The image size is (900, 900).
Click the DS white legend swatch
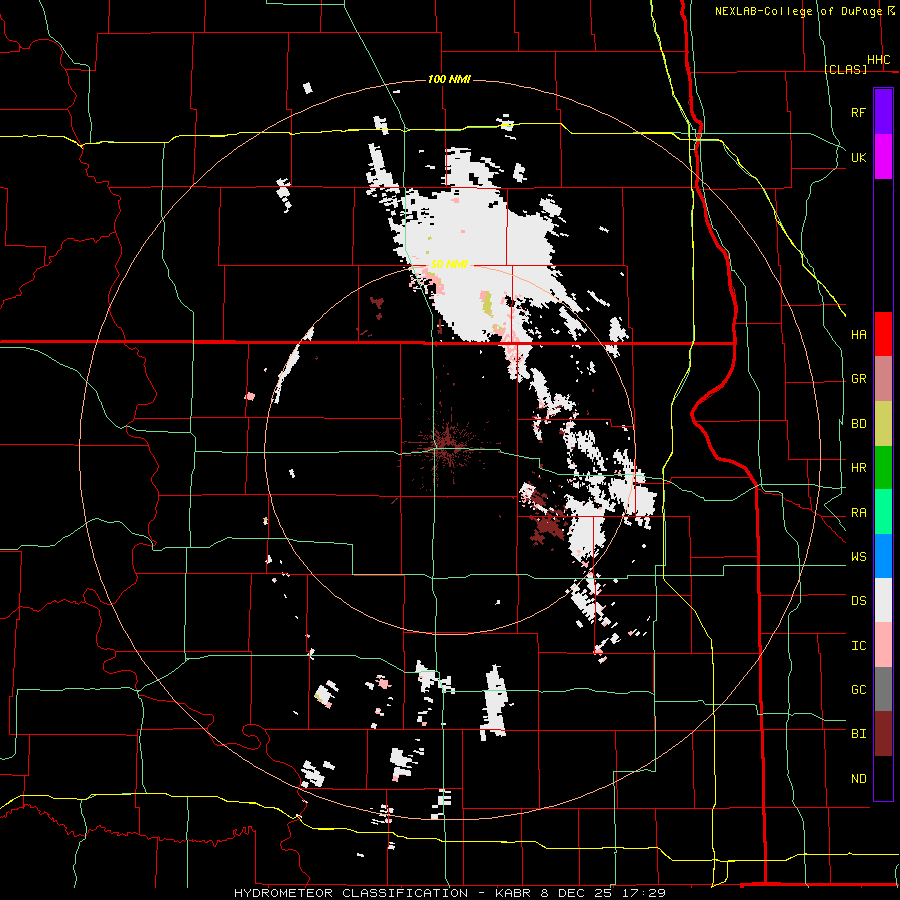point(883,600)
